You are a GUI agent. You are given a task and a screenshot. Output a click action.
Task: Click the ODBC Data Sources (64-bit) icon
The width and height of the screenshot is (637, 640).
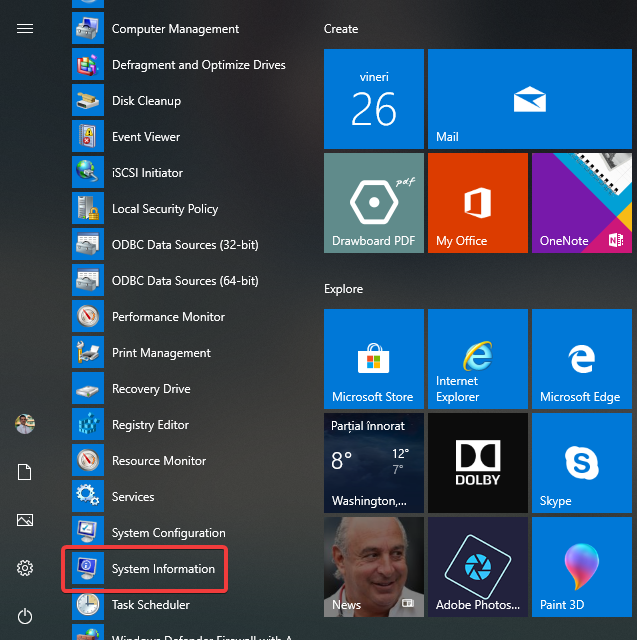88,280
